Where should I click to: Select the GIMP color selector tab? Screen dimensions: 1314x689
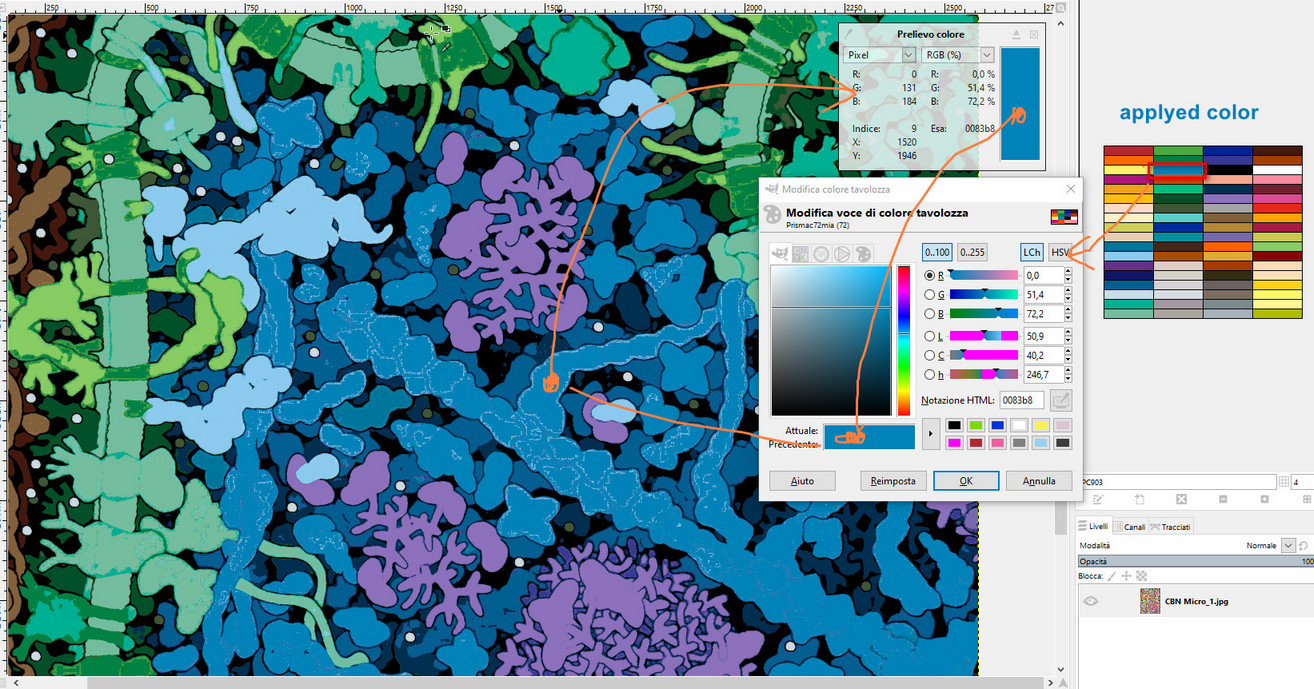pos(781,254)
